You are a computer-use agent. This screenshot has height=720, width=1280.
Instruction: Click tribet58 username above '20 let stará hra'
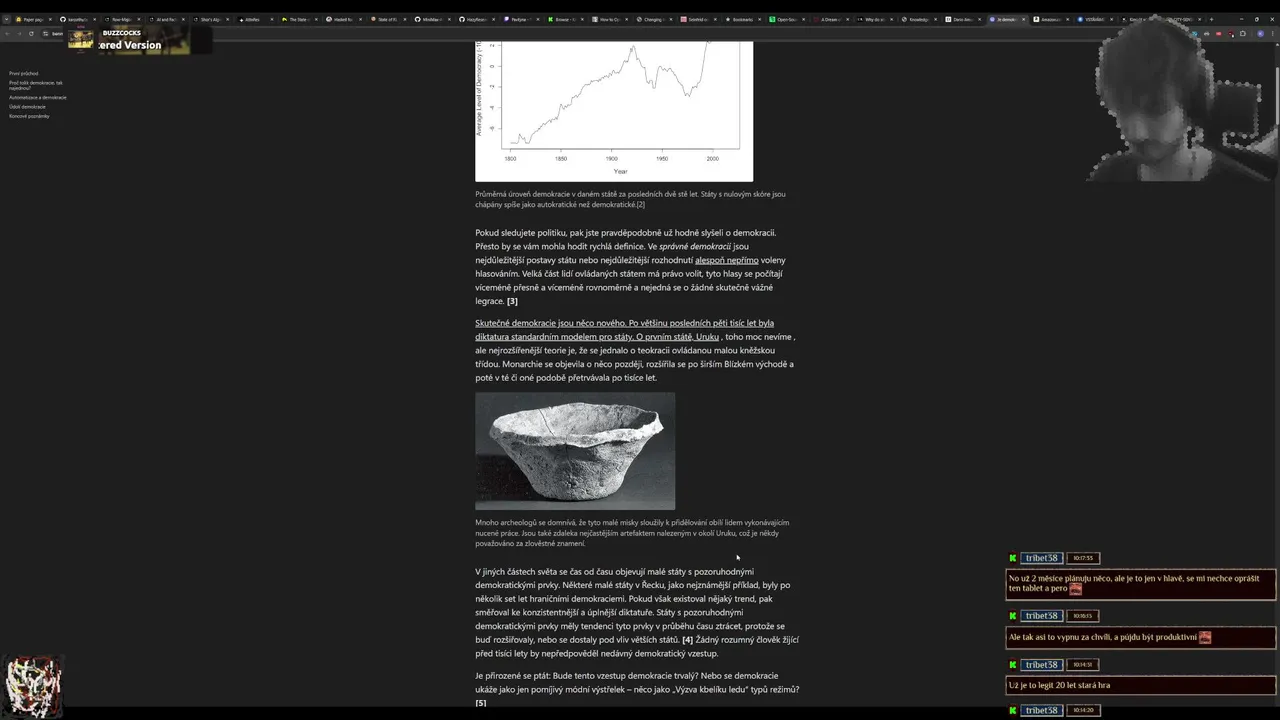coord(1041,665)
